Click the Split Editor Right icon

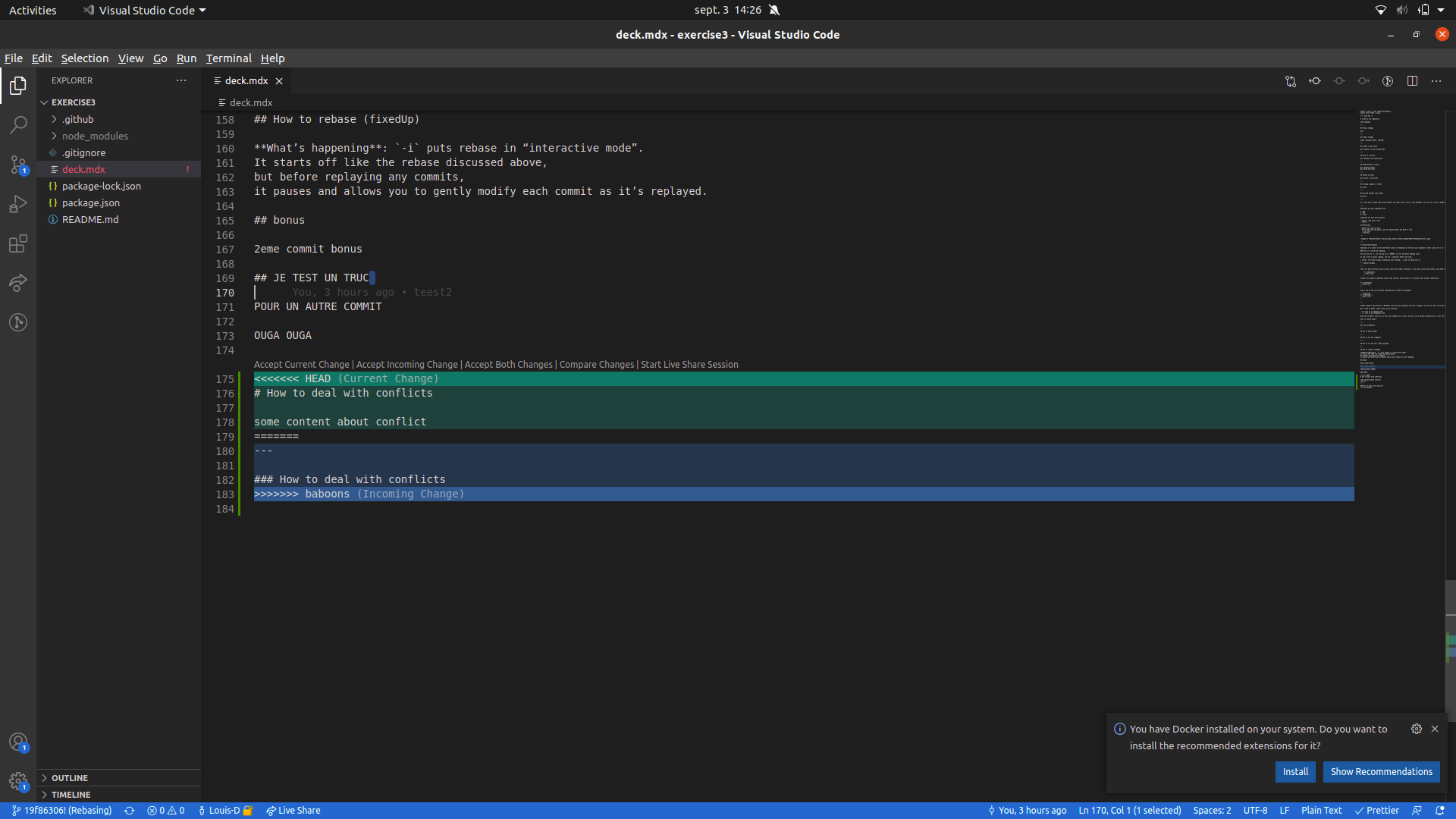1412,81
